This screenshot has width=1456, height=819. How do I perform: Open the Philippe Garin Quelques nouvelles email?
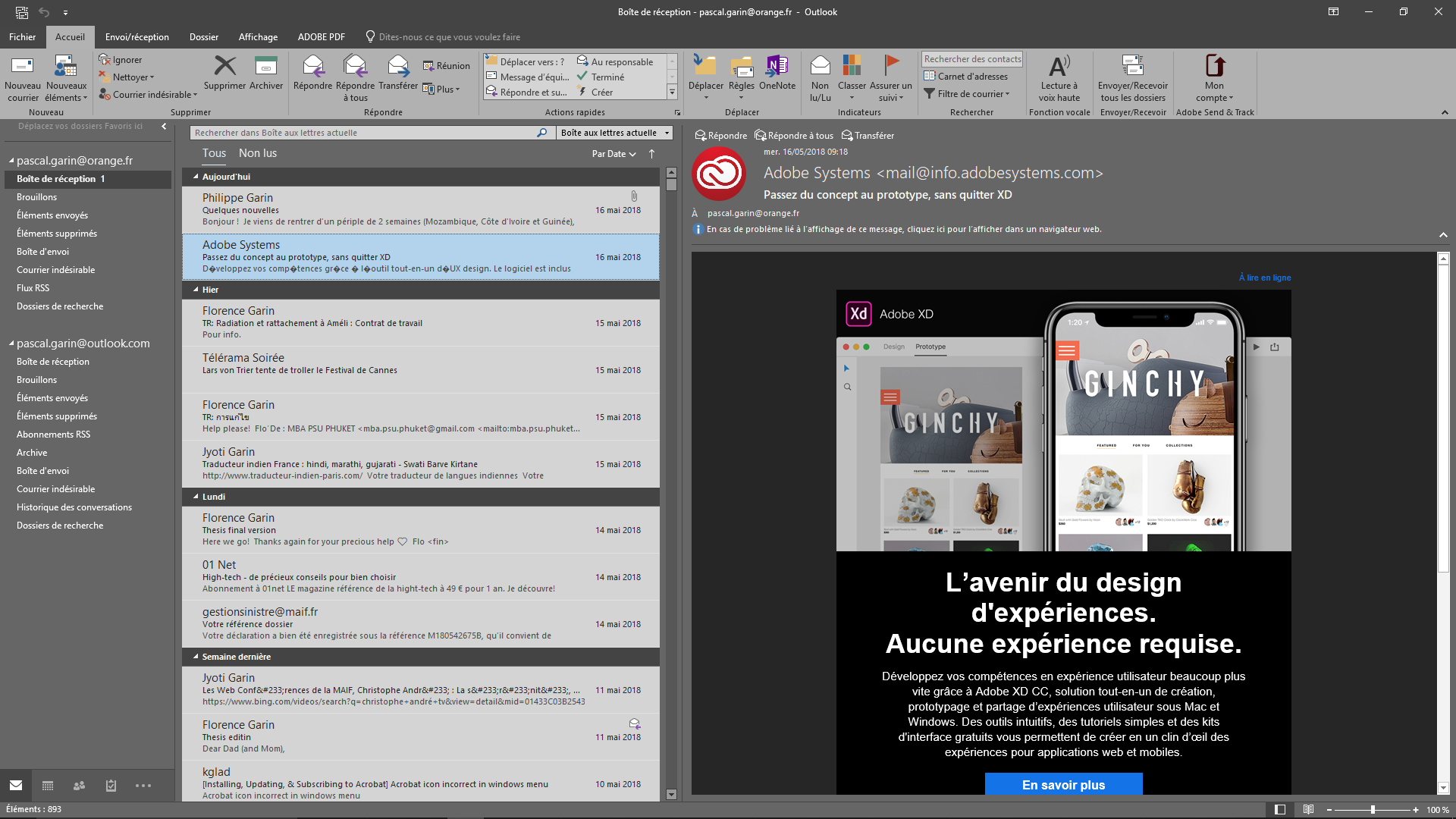420,209
